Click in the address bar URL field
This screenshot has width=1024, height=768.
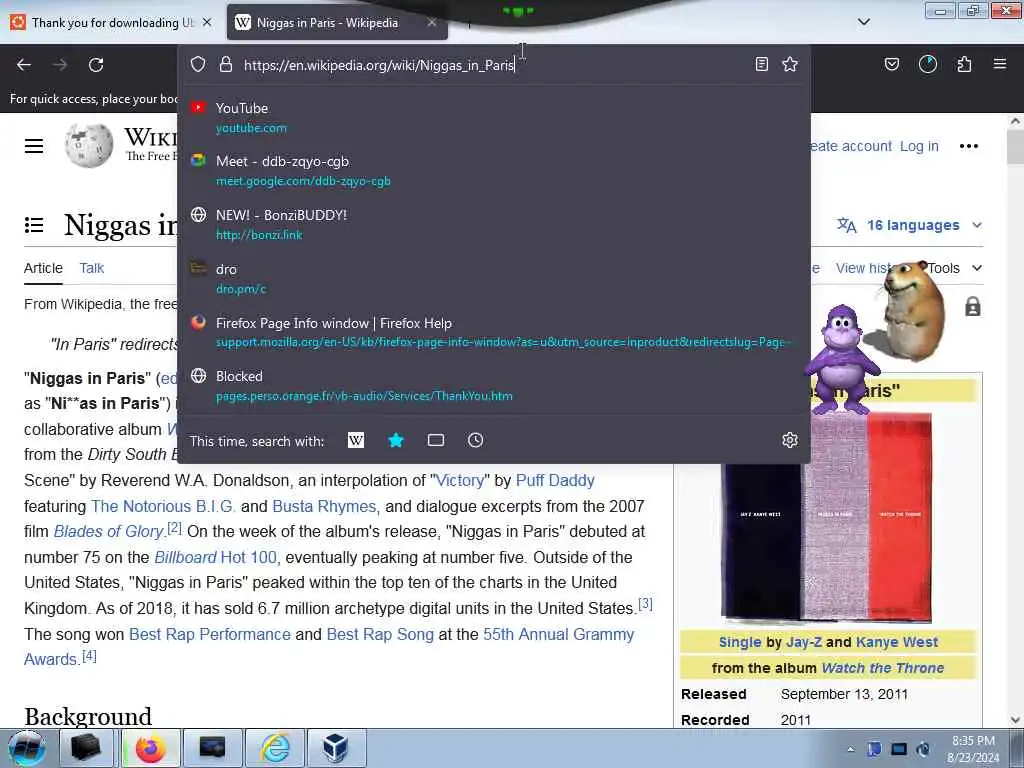point(494,65)
